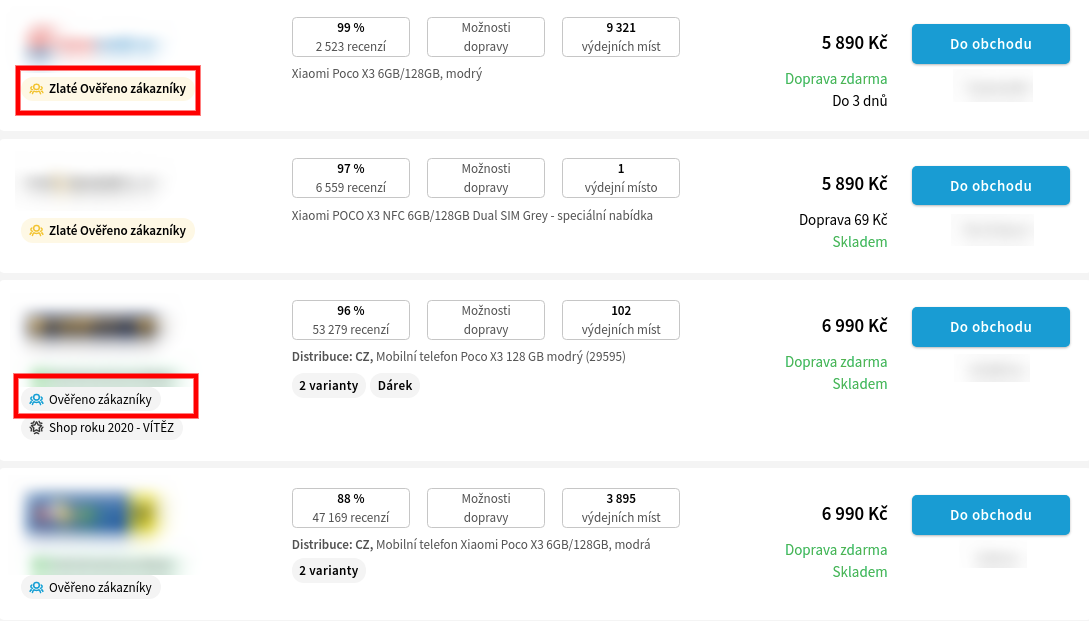Open the Xiaomi POCO X3 NFC Grey offer title

click(472, 215)
